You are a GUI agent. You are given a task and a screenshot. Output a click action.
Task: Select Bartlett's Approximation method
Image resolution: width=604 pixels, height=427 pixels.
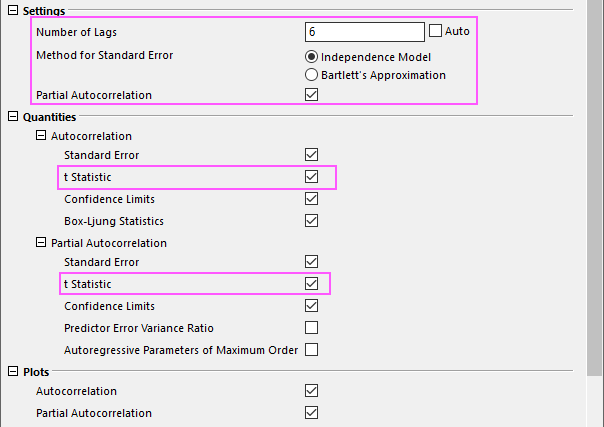pyautogui.click(x=311, y=75)
